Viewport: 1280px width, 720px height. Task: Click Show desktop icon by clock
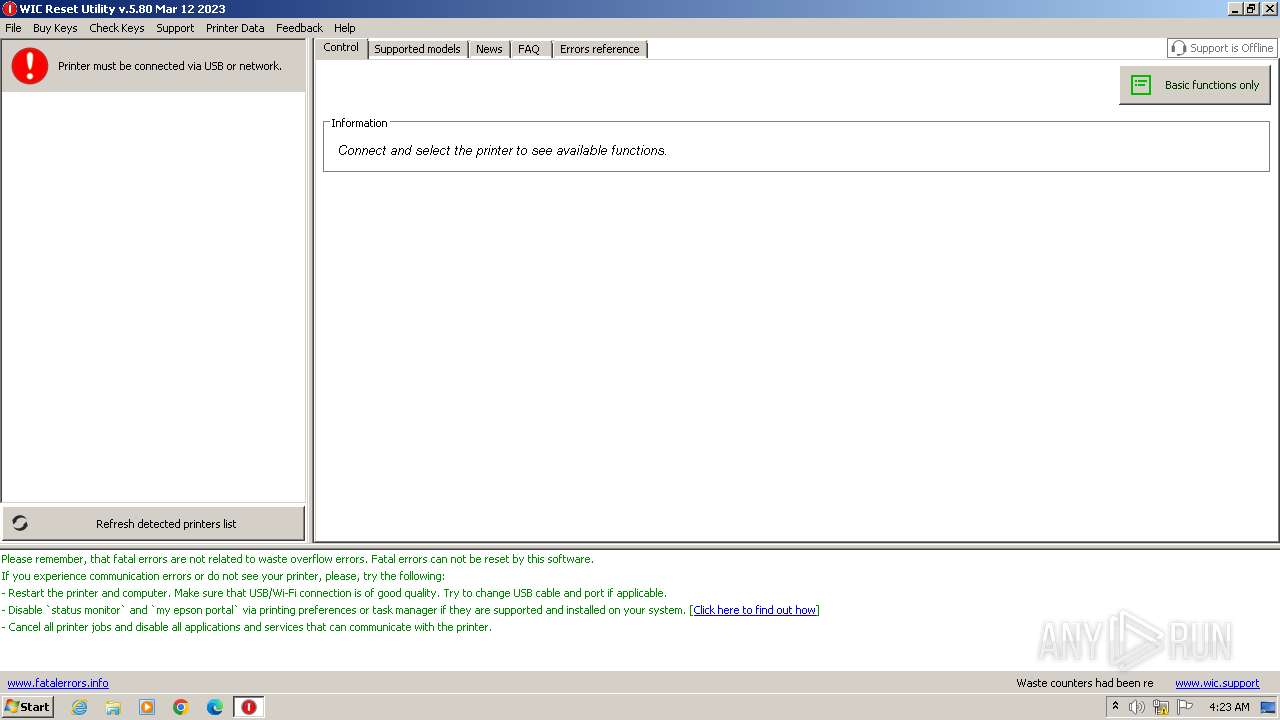(1269, 707)
